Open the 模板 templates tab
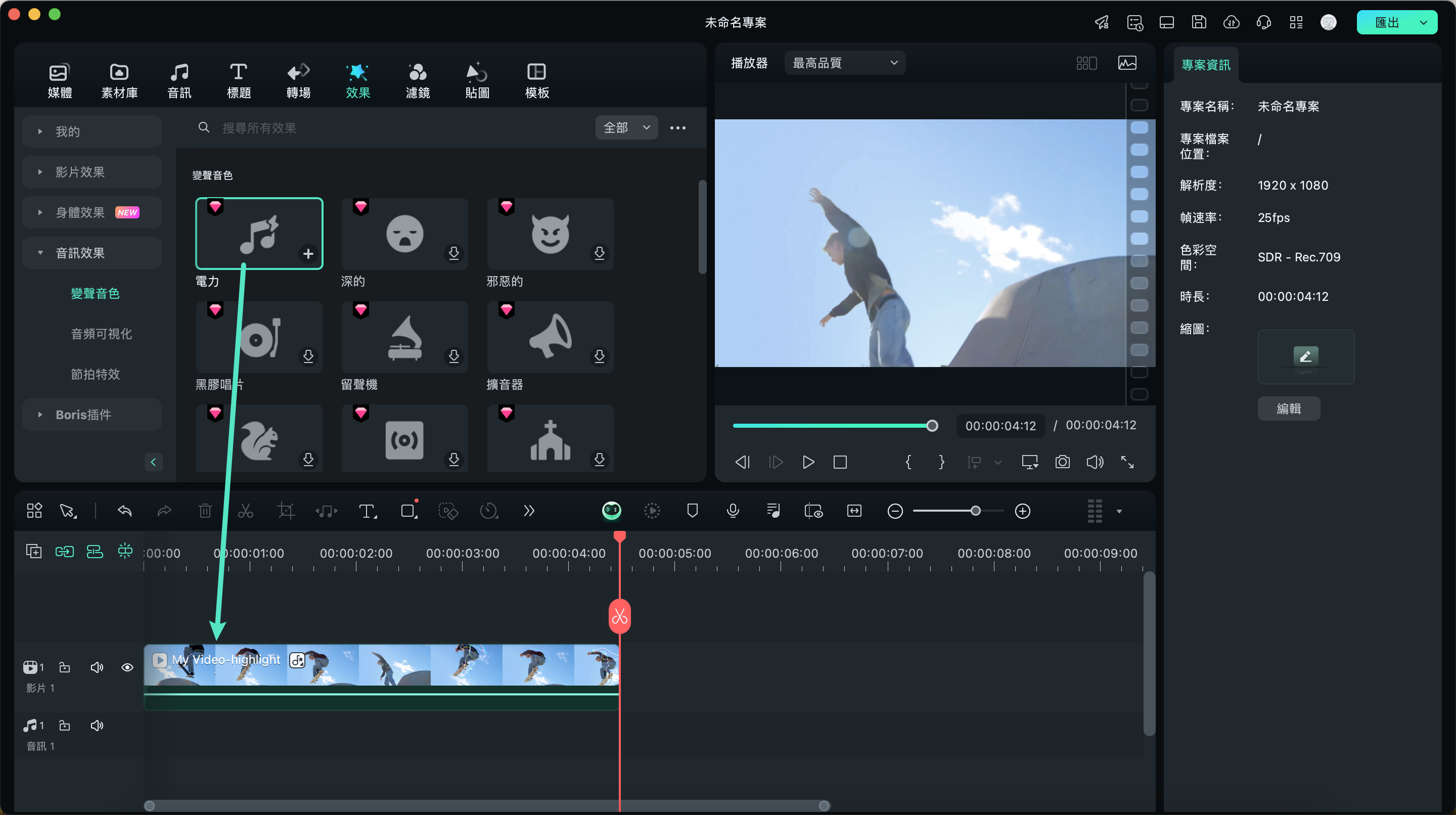Screen dimensions: 1456x815 (x=537, y=80)
